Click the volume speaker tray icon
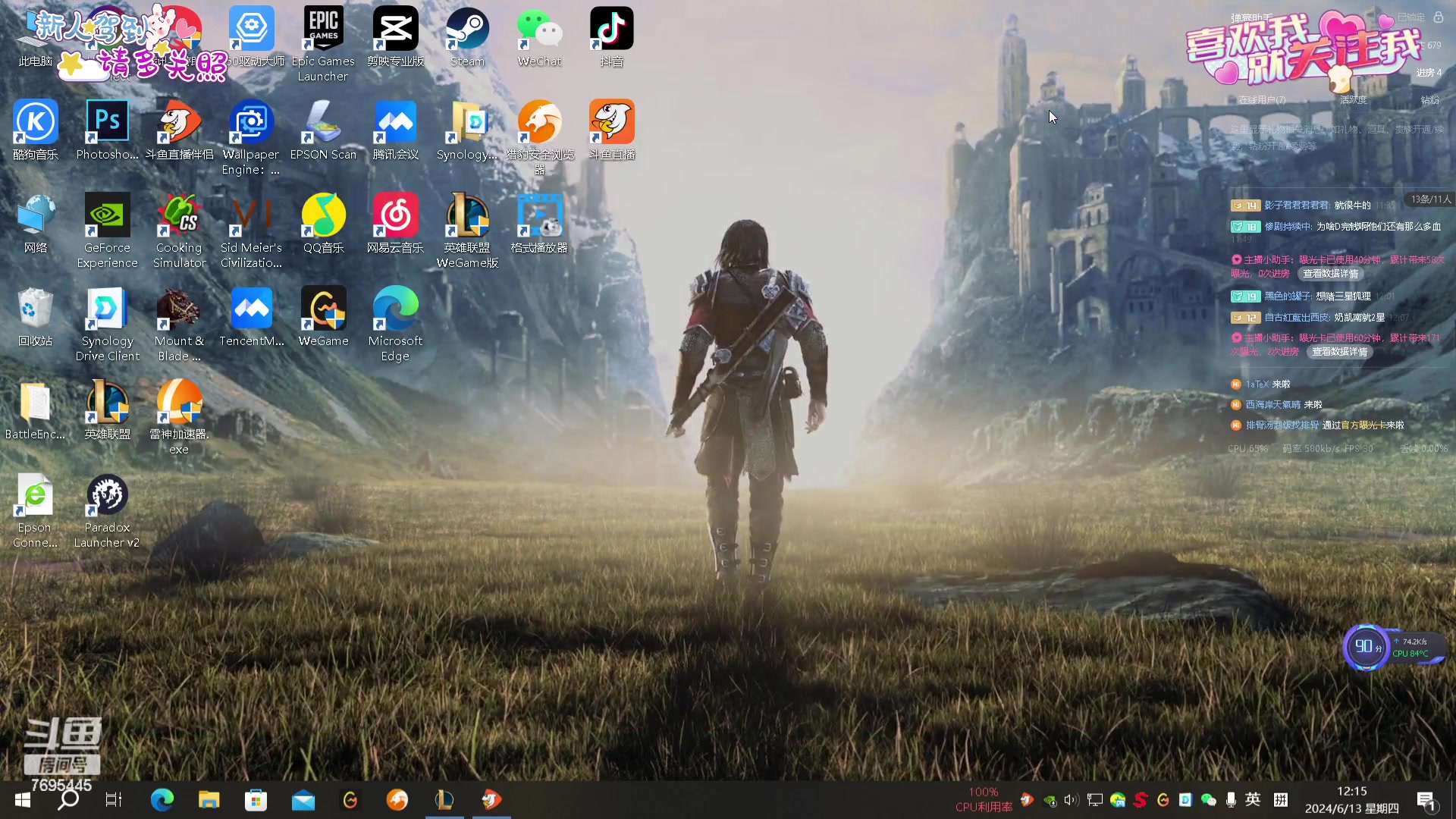1456x819 pixels. coord(1071,800)
